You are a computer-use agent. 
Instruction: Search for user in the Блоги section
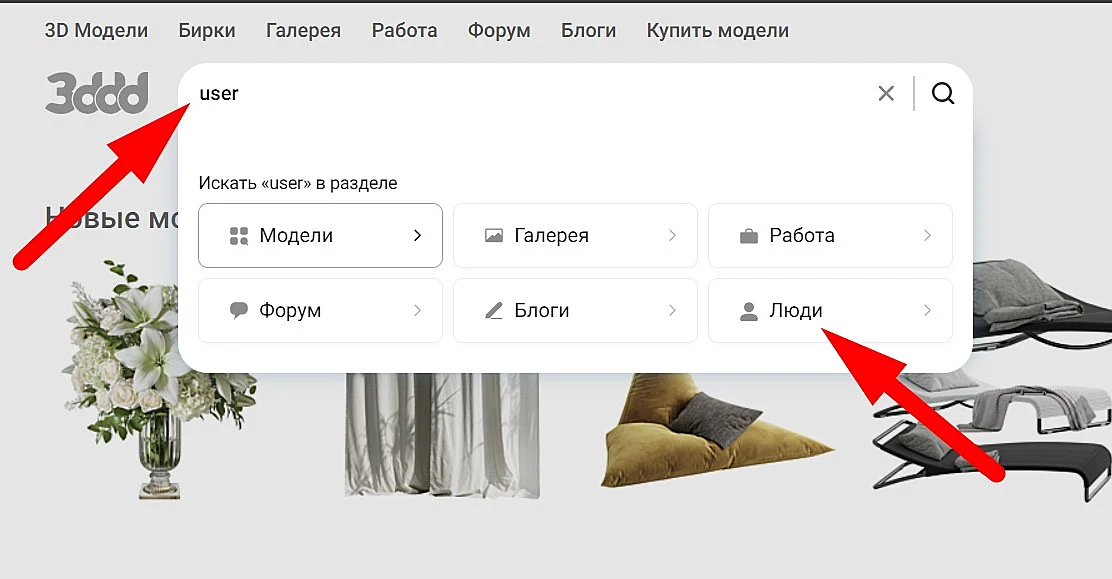coord(575,310)
